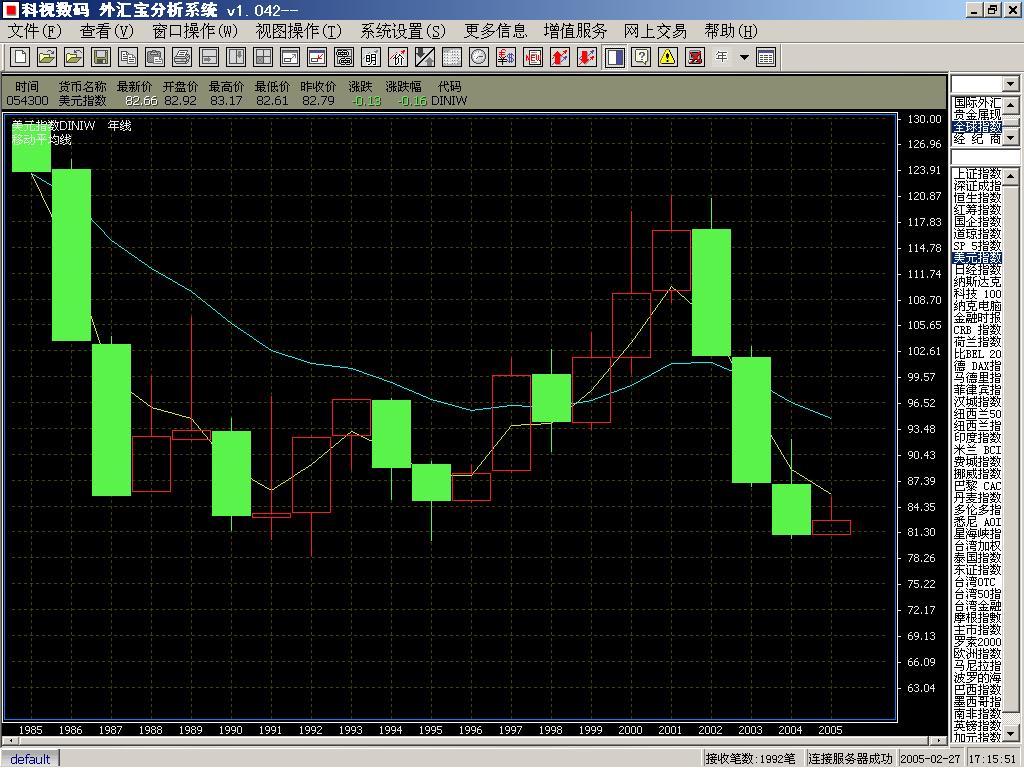Screen dimensions: 1024x768
Task: Click the first yellow Open folder icon
Action: tap(47, 57)
